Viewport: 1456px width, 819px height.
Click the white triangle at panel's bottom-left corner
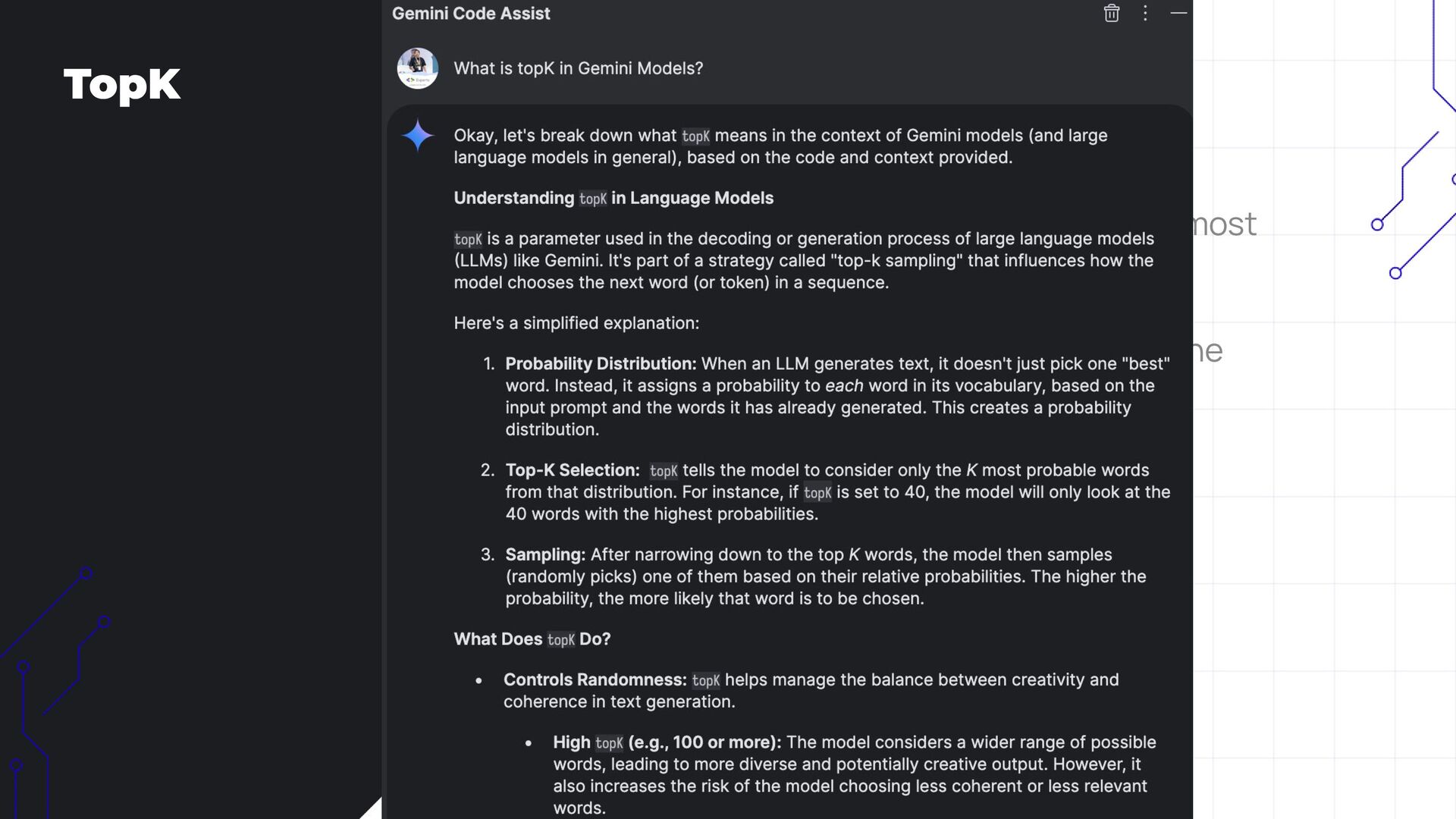[373, 810]
